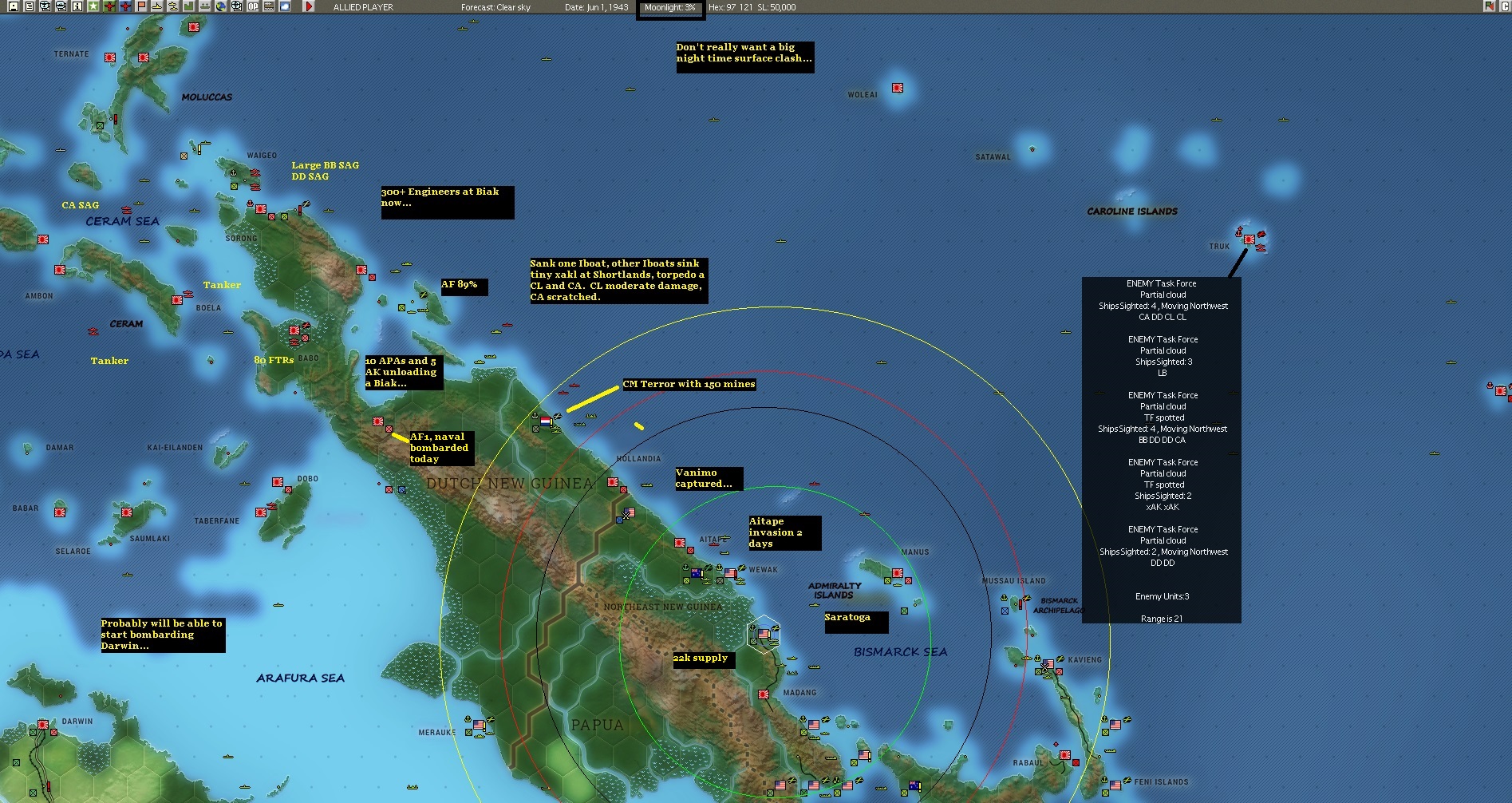Click the ships on green bar toolbar icon
Image resolution: width=1512 pixels, height=803 pixels.
point(205,6)
